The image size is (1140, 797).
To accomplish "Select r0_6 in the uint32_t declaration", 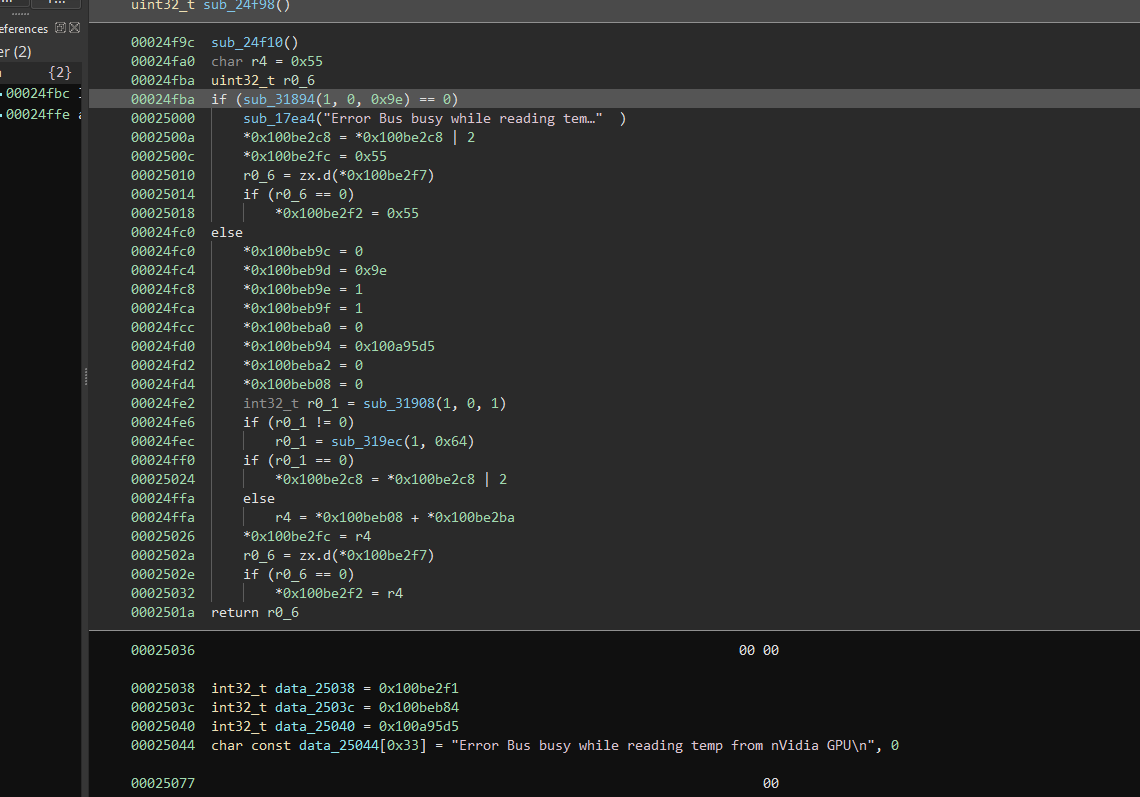I will tap(299, 80).
